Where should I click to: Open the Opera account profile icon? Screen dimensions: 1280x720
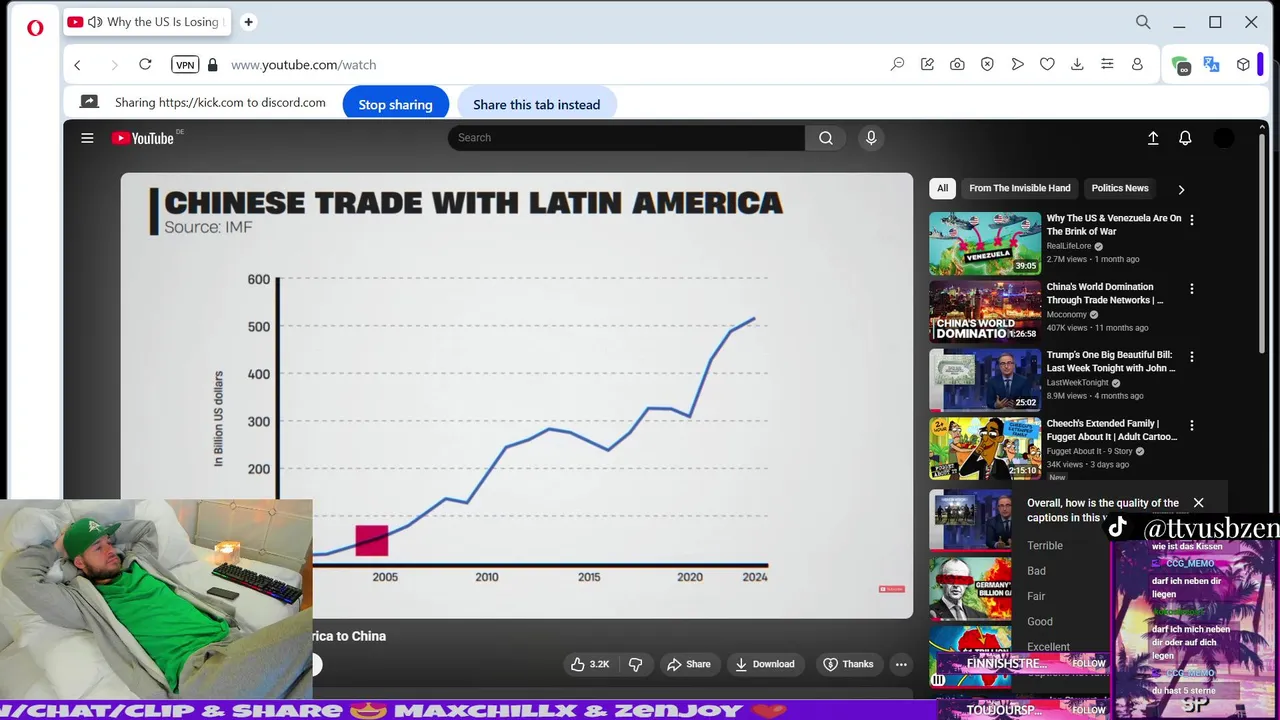coord(1137,64)
